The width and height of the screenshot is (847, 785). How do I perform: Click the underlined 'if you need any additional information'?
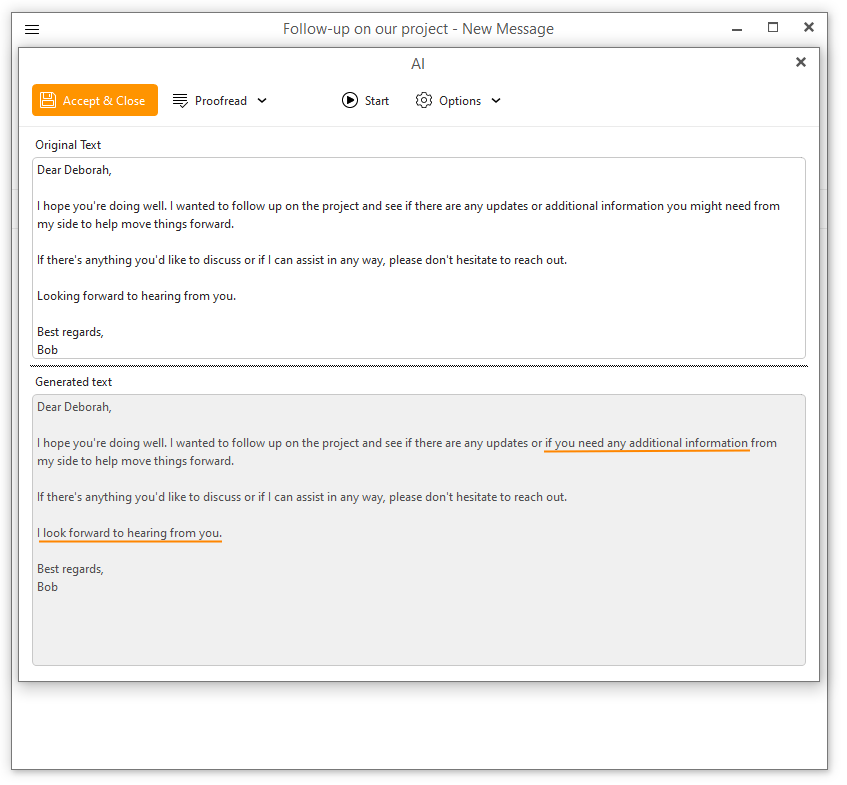647,444
